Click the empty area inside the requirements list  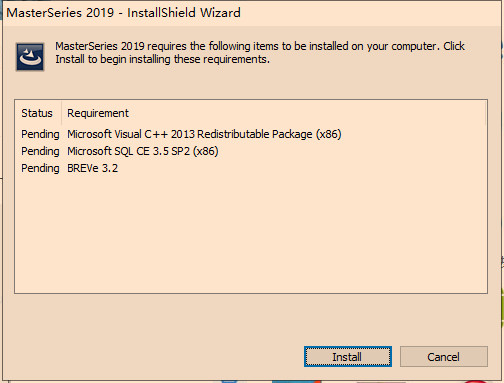pyautogui.click(x=251, y=233)
